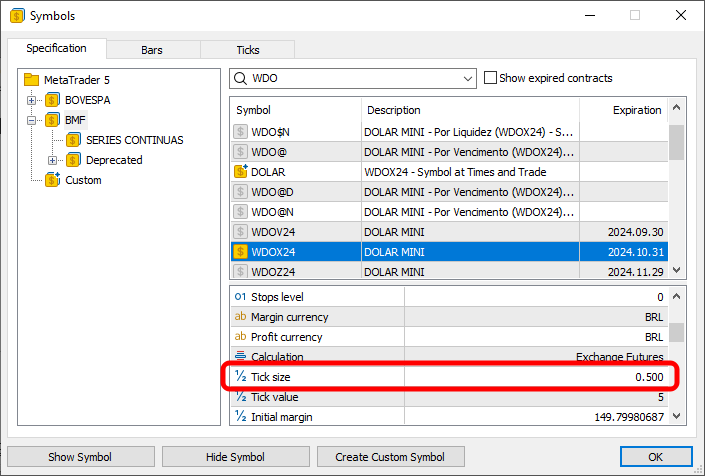Click the search magnifier icon
This screenshot has width=705, height=476.
pyautogui.click(x=241, y=79)
